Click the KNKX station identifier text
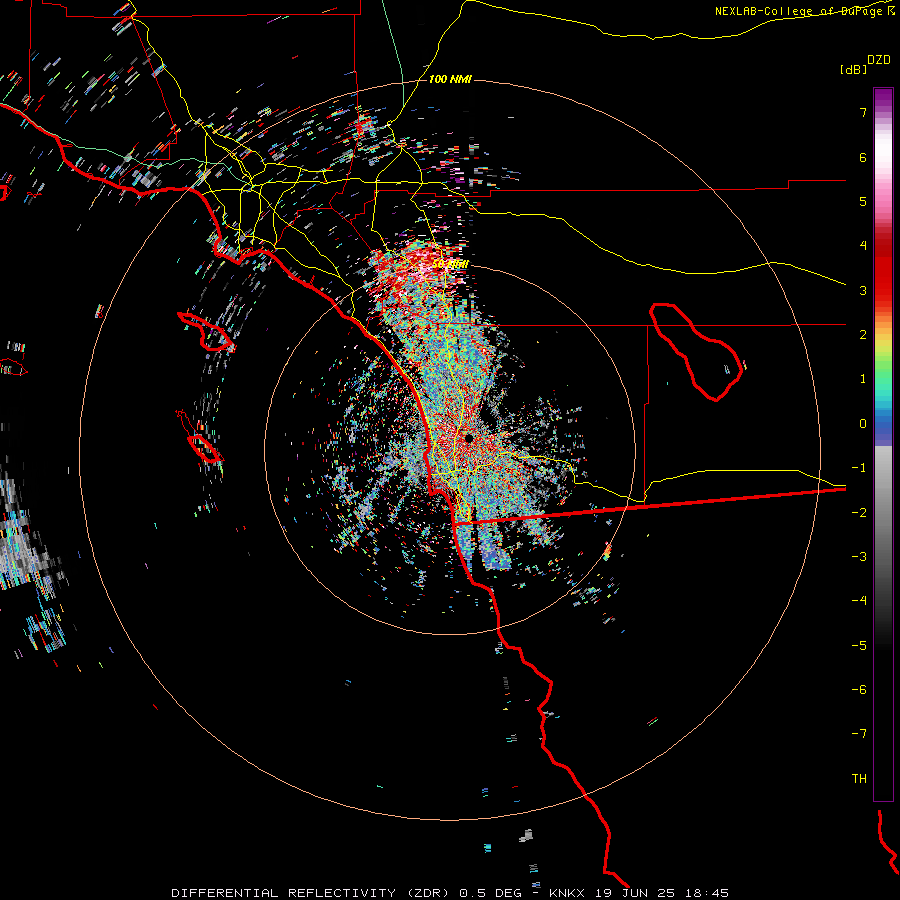Viewport: 900px width, 900px height. click(567, 893)
